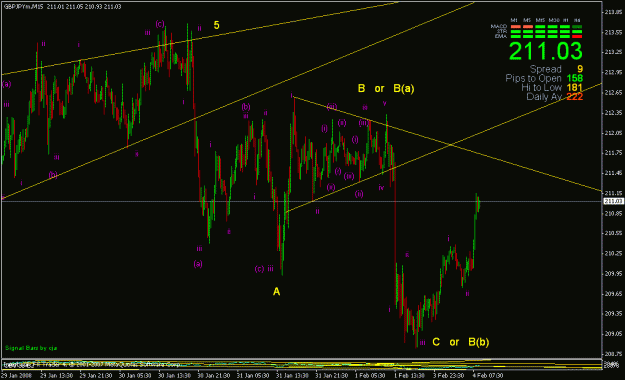Screen dimensions: 625x380
Task: Select the purple 'v' label below 'B or B(a)'
Action: pos(385,103)
